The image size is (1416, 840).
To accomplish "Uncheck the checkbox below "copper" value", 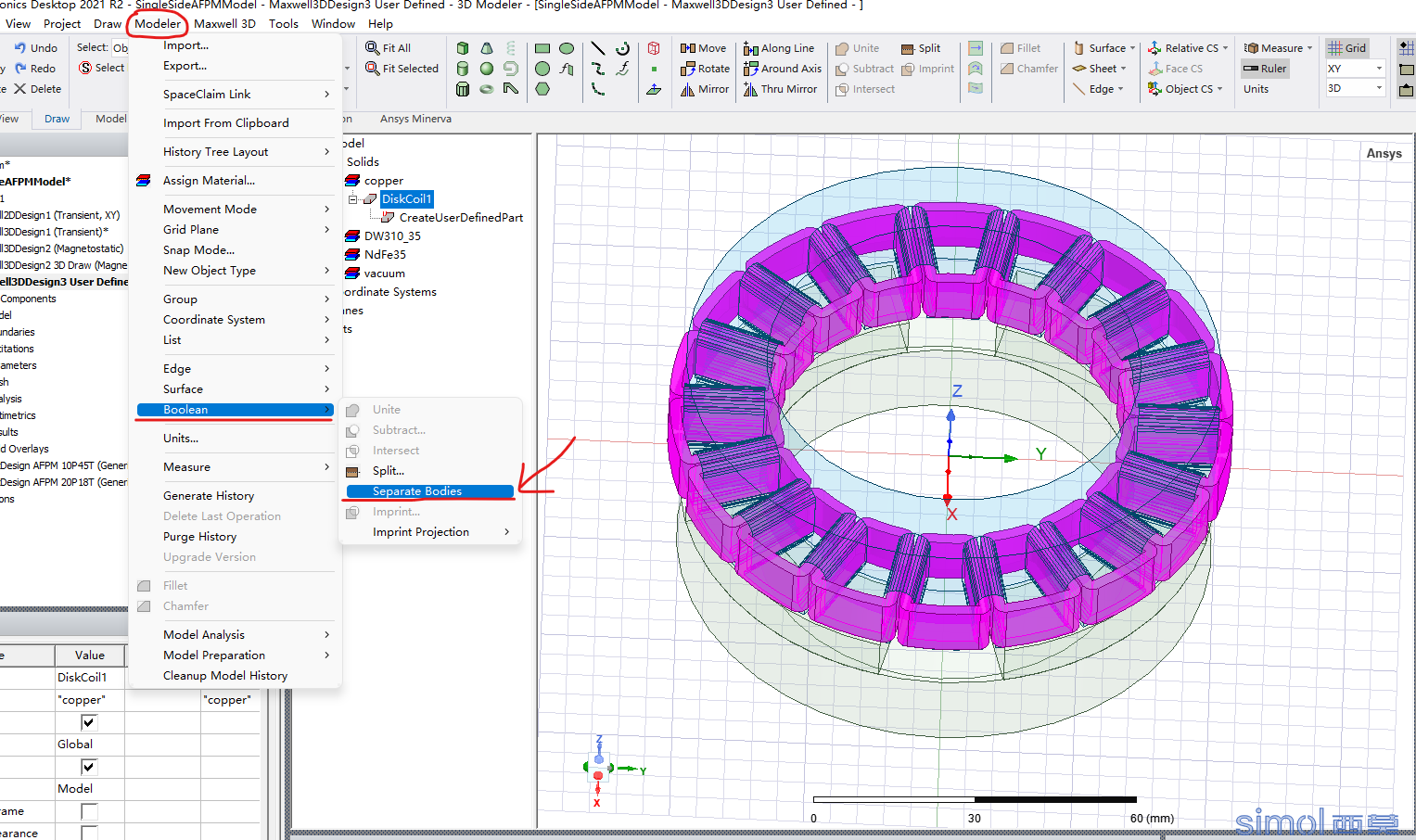I will tap(89, 722).
